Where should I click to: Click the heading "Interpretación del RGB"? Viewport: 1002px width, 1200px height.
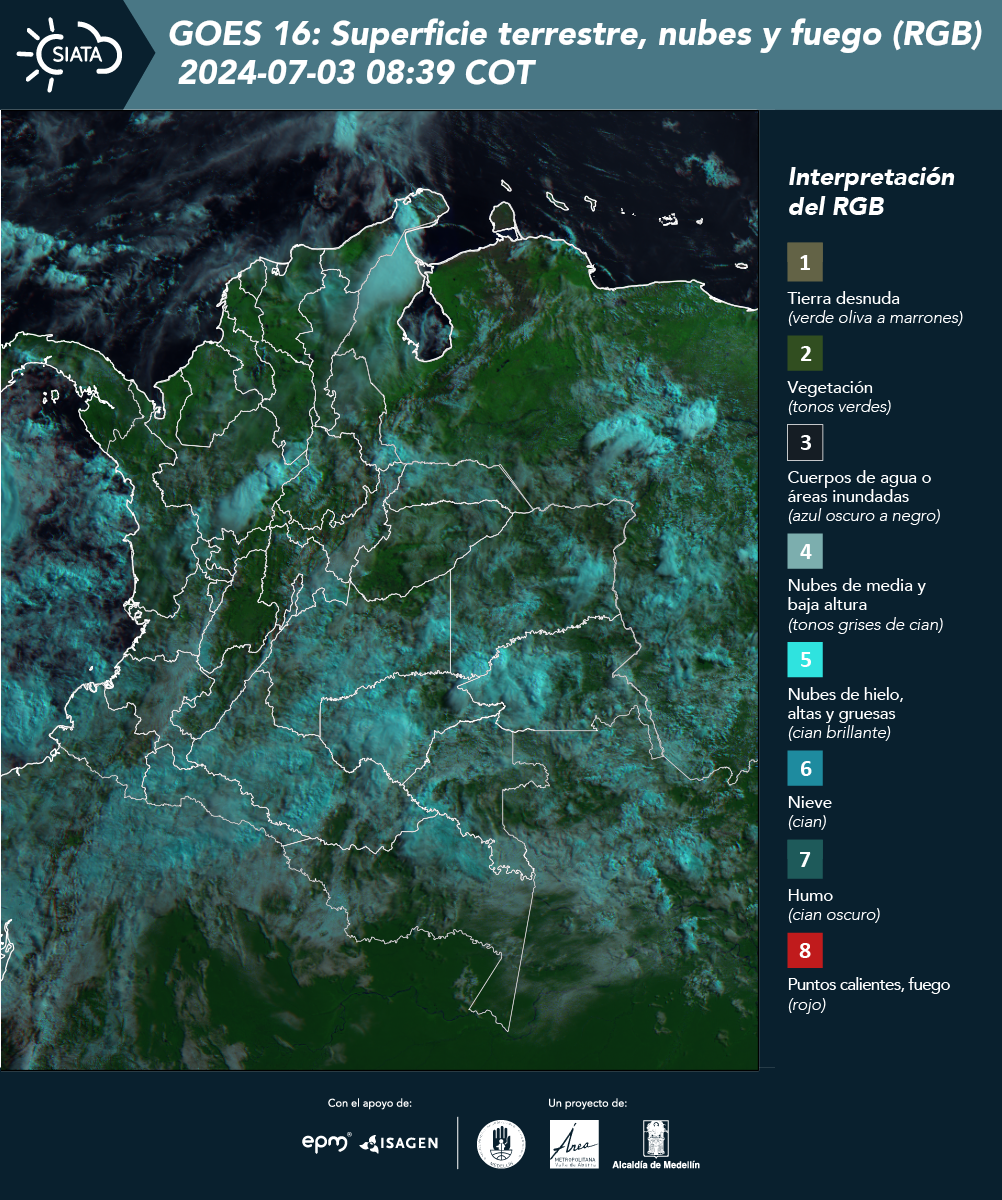[871, 191]
